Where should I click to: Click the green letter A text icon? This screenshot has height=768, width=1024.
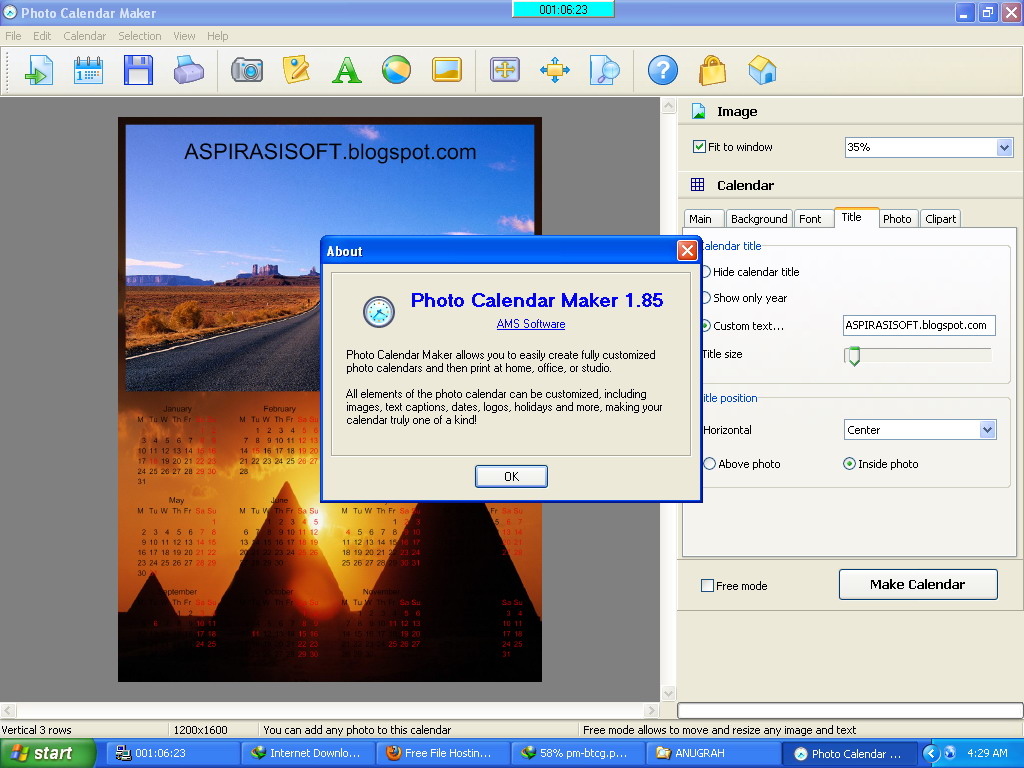[x=346, y=71]
